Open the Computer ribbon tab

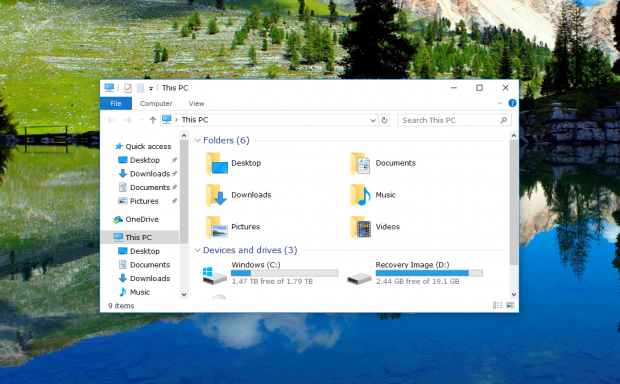point(156,104)
